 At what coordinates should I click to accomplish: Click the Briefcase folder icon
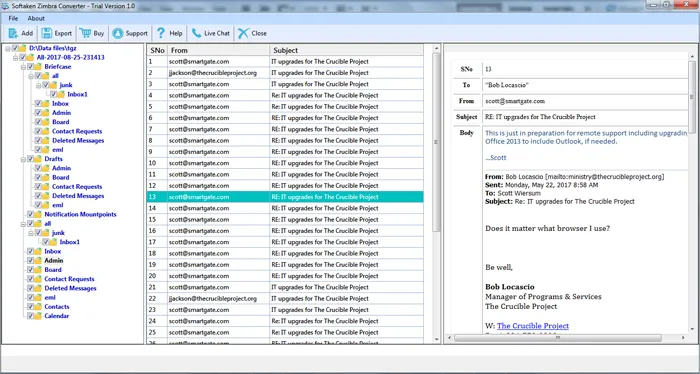[x=38, y=66]
